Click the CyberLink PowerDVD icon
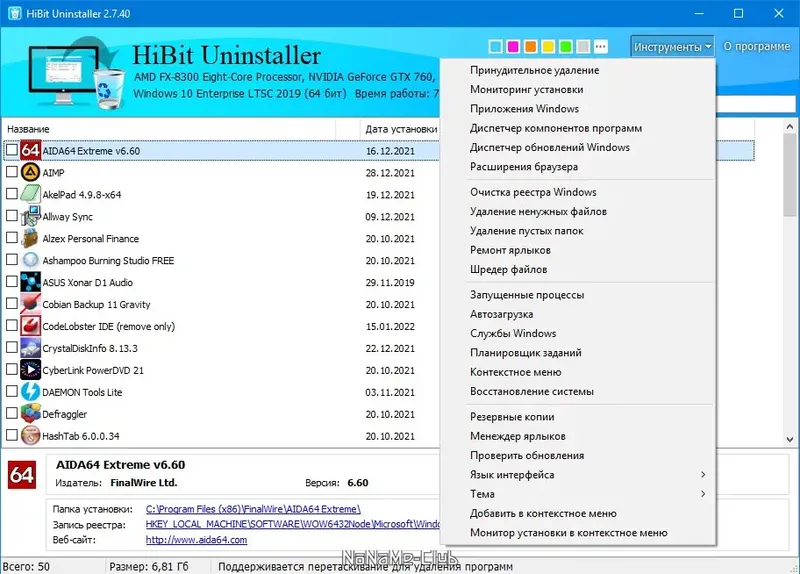Image resolution: width=800 pixels, height=574 pixels. [31, 370]
